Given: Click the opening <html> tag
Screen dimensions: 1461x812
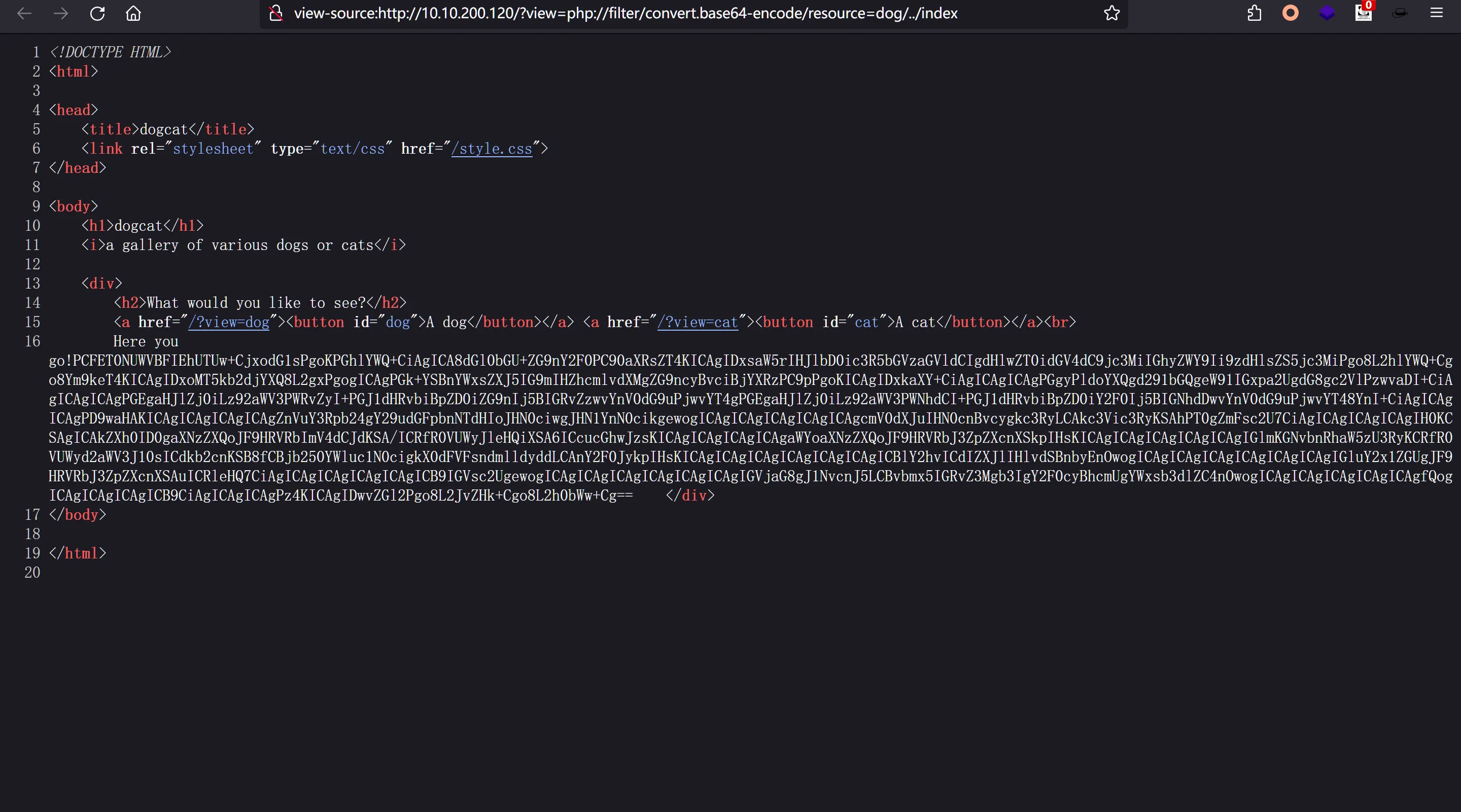Looking at the screenshot, I should pyautogui.click(x=73, y=72).
